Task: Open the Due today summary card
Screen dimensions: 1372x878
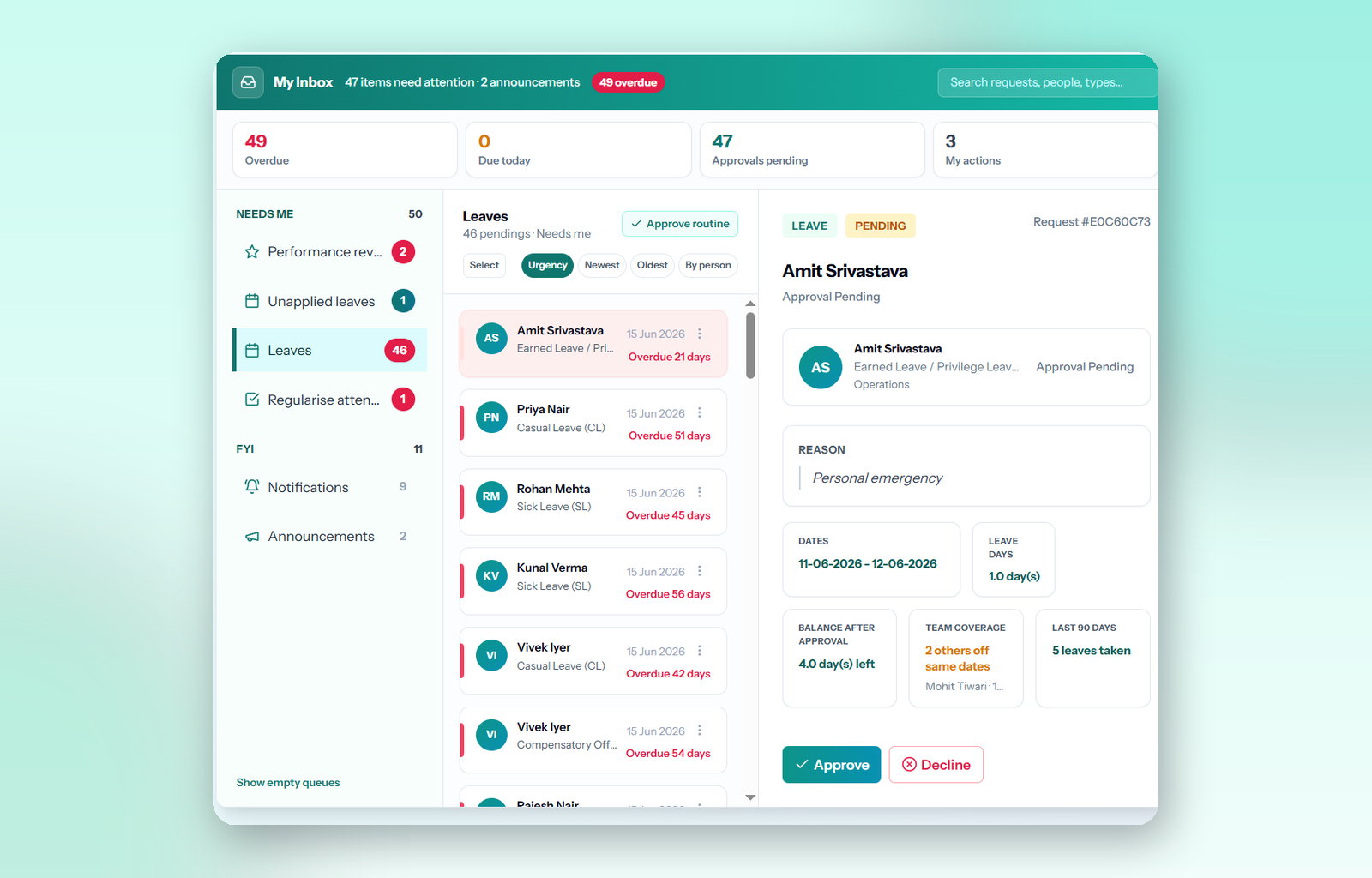Action: point(579,150)
